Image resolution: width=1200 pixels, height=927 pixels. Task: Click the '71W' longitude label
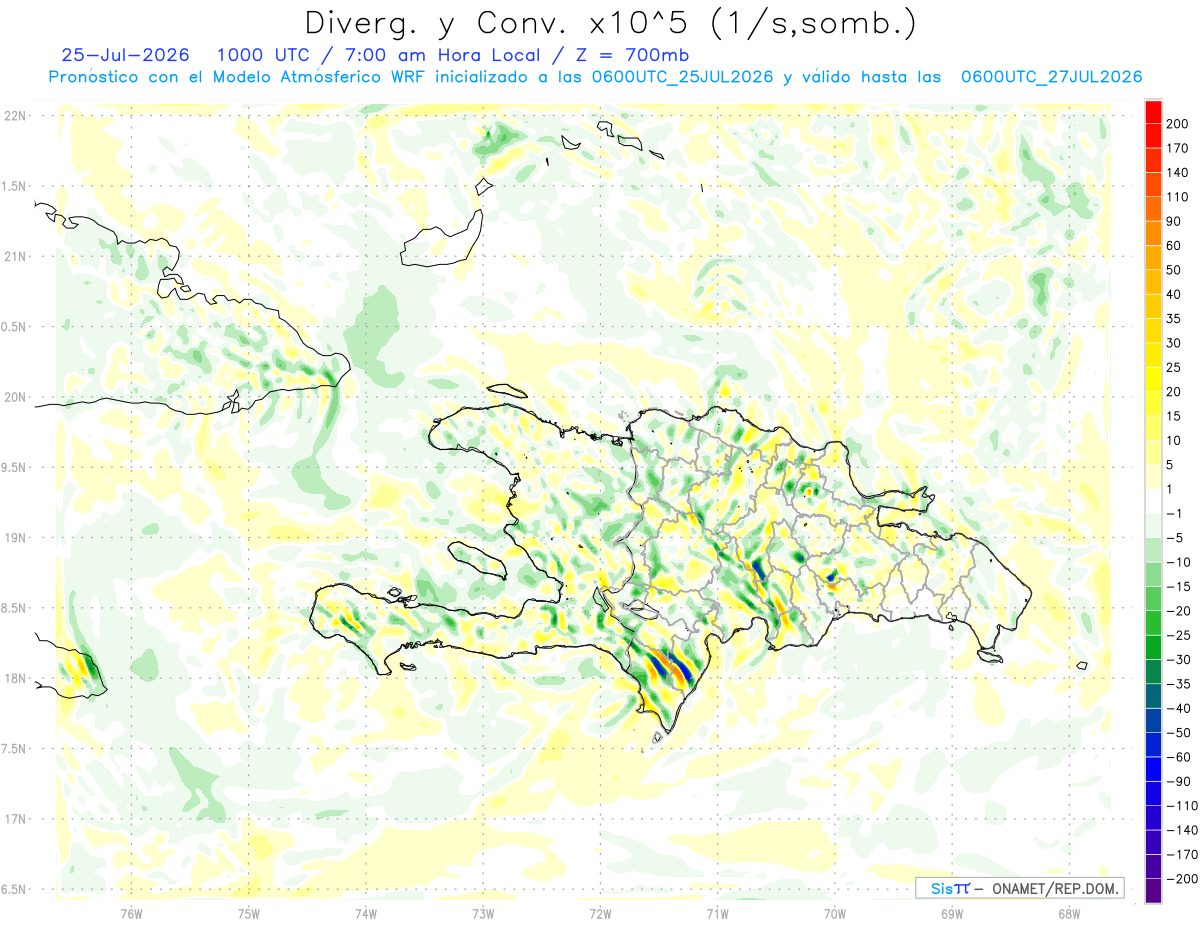(717, 913)
